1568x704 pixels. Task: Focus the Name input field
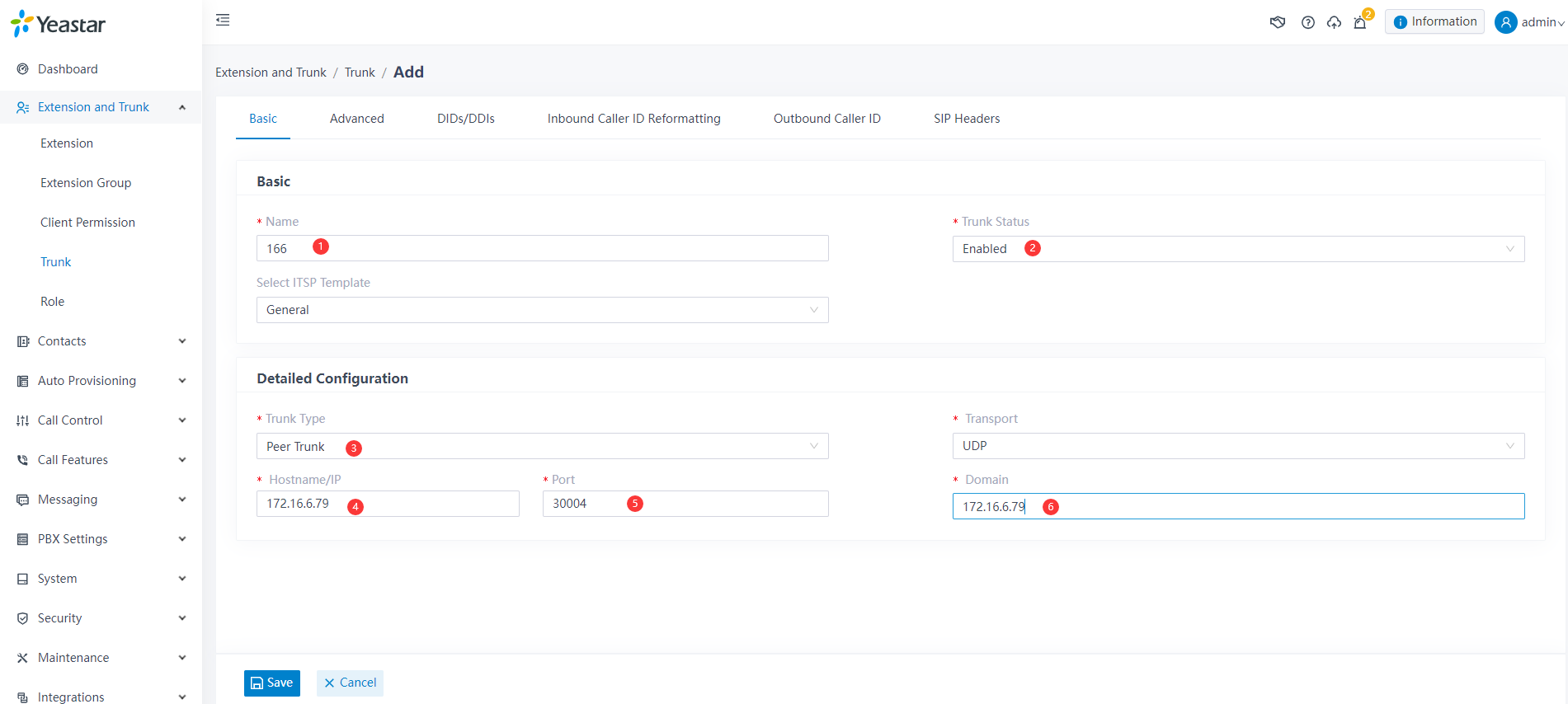point(542,248)
